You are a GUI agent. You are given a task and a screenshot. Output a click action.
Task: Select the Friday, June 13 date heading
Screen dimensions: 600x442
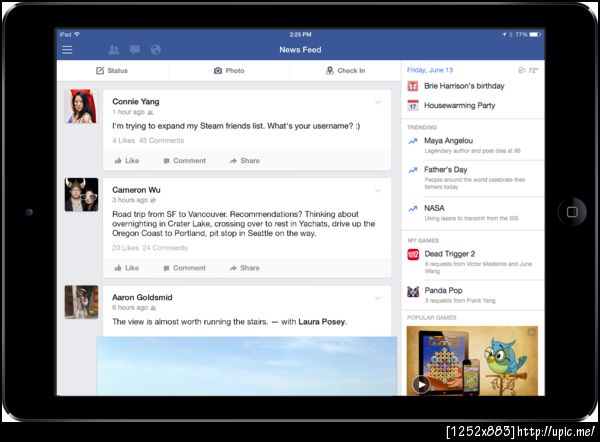pos(430,70)
